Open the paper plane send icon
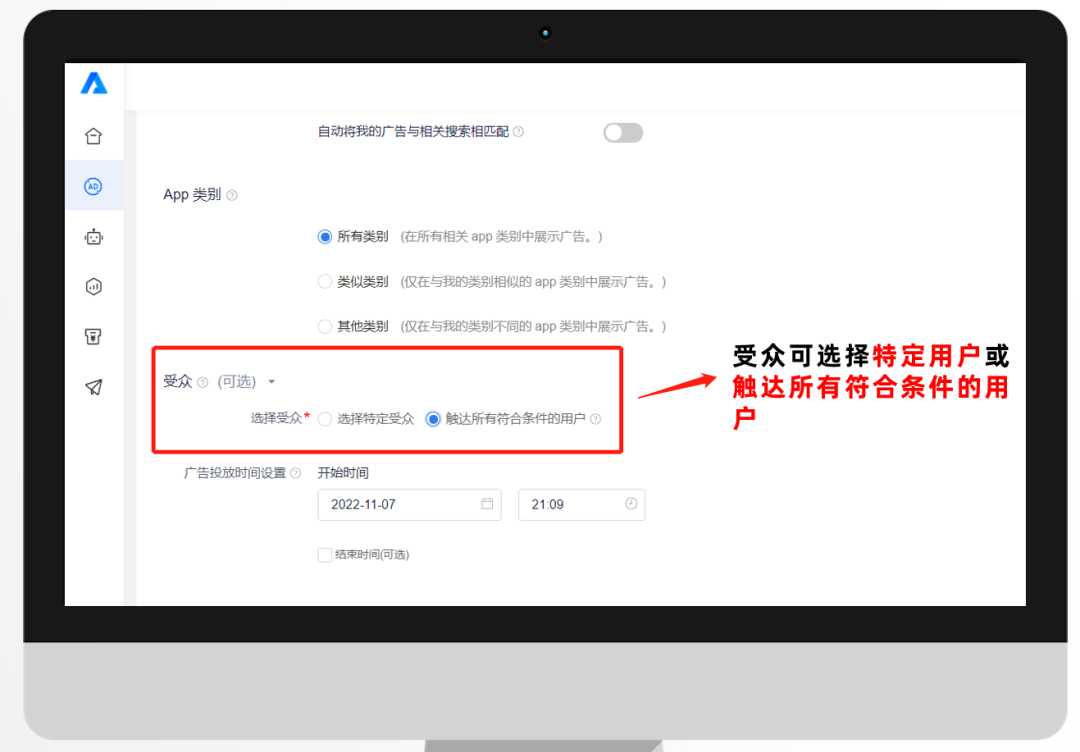The width and height of the screenshot is (1080, 752). click(94, 387)
